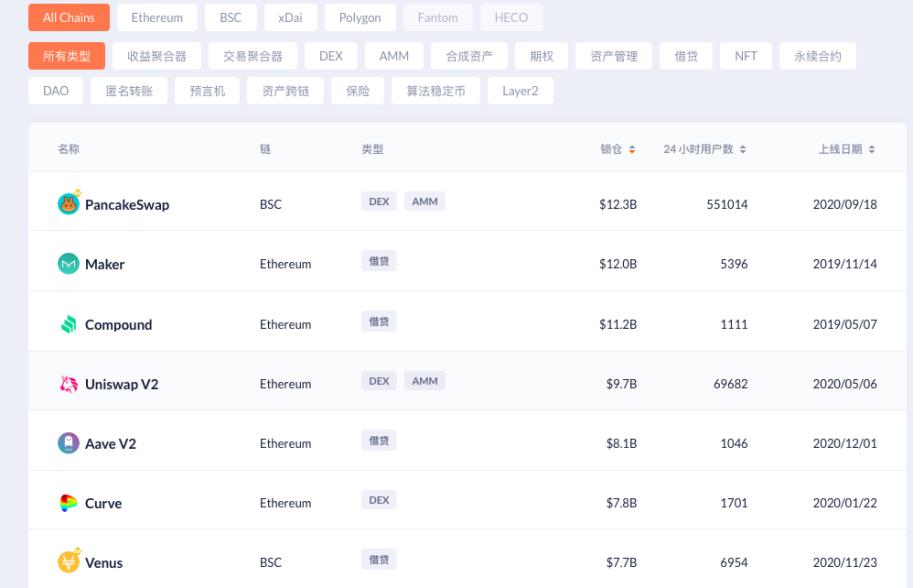
Task: Click the Uniswap V2 unicorn icon
Action: 68,384
